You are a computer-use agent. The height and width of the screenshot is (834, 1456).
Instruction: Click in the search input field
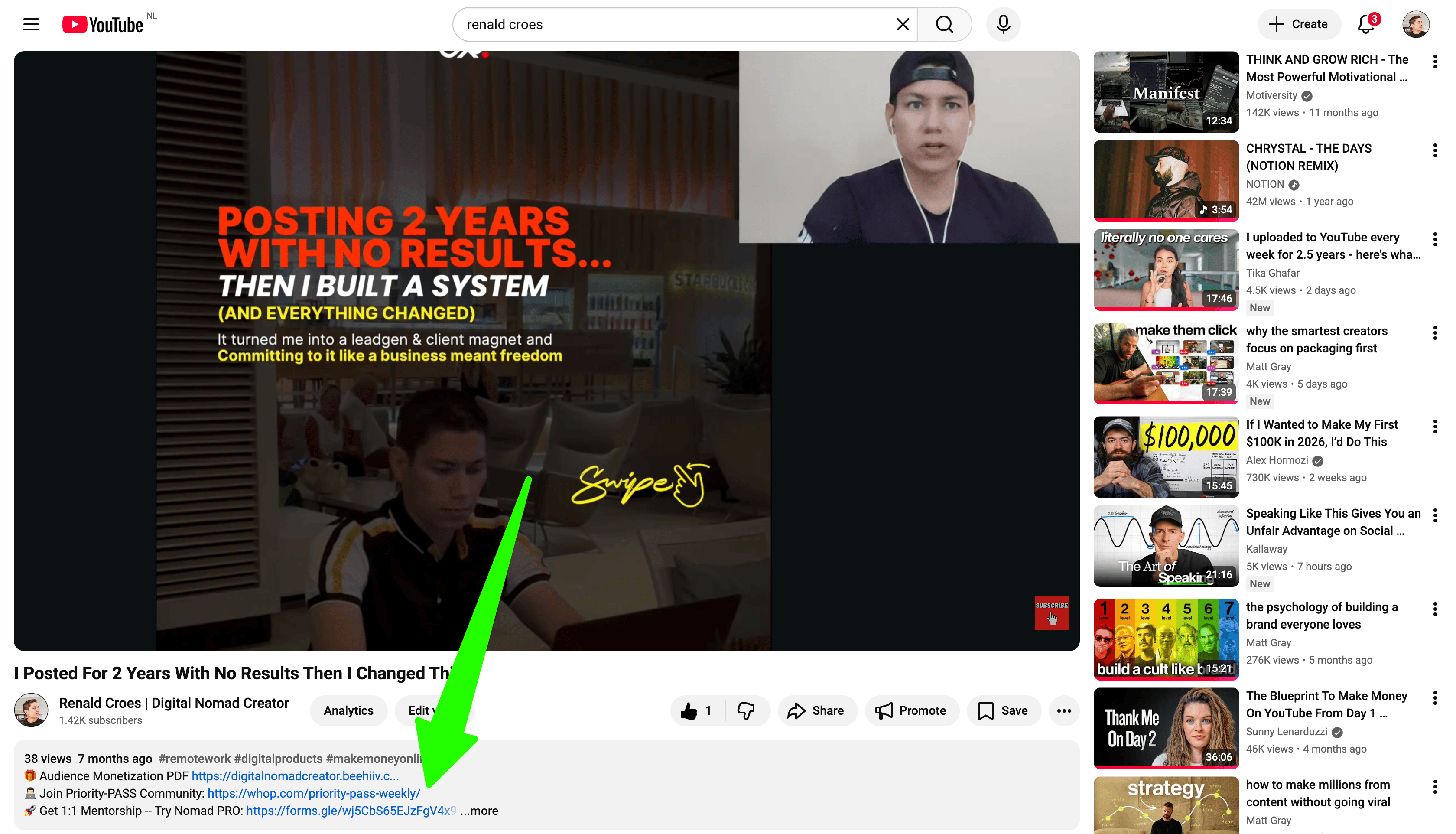(676, 24)
